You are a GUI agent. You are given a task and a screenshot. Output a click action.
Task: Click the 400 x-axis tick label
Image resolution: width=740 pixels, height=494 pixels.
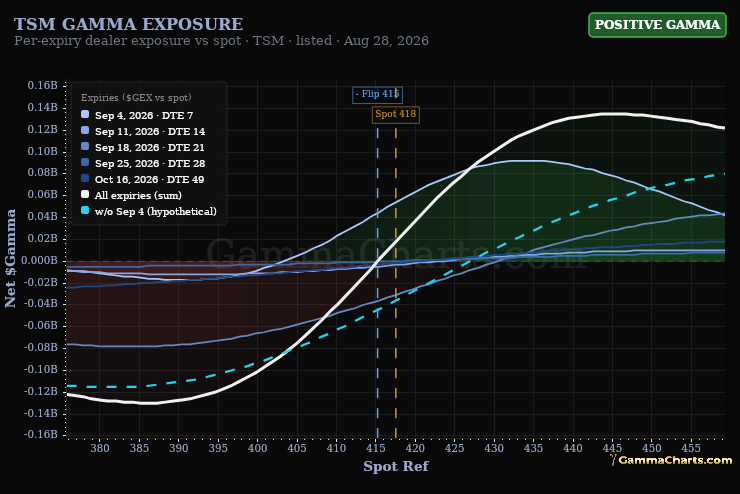(x=257, y=448)
